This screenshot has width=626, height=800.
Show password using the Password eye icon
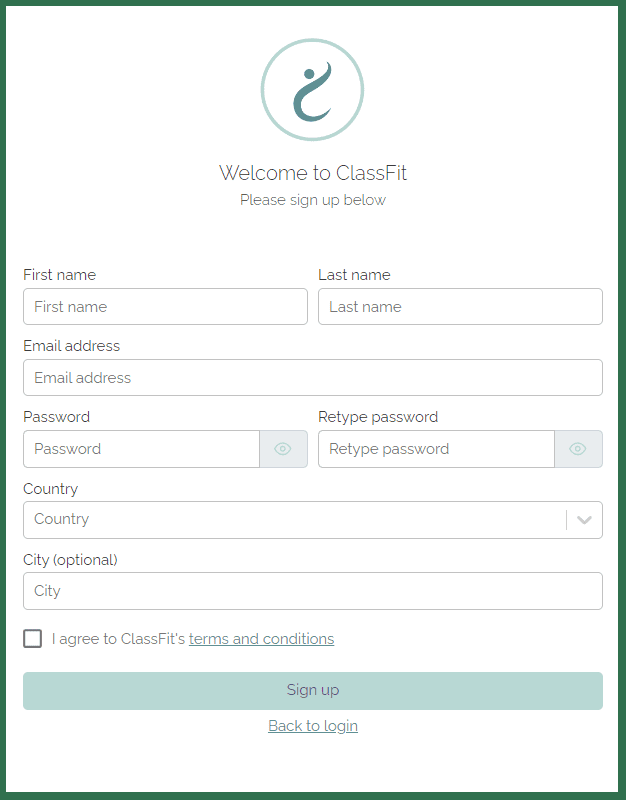pyautogui.click(x=283, y=449)
